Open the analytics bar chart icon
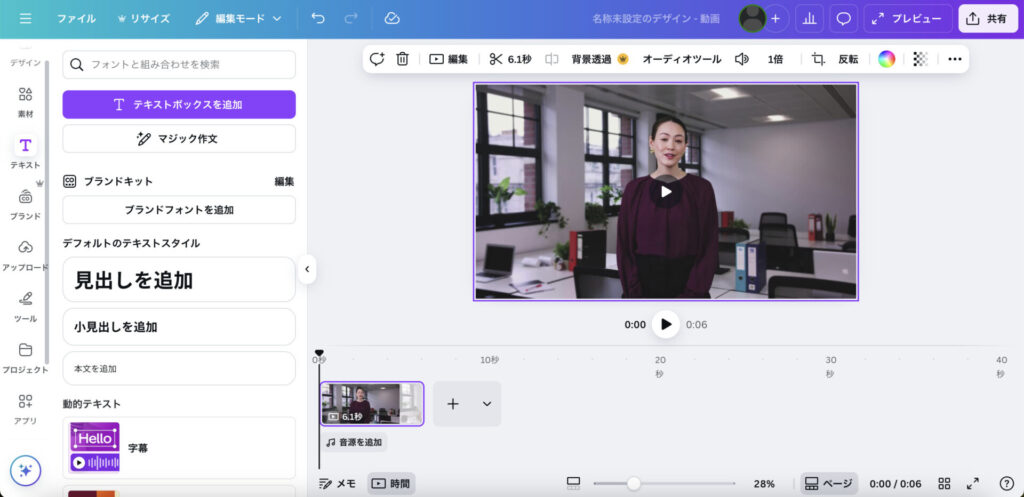Image resolution: width=1024 pixels, height=497 pixels. coord(808,19)
